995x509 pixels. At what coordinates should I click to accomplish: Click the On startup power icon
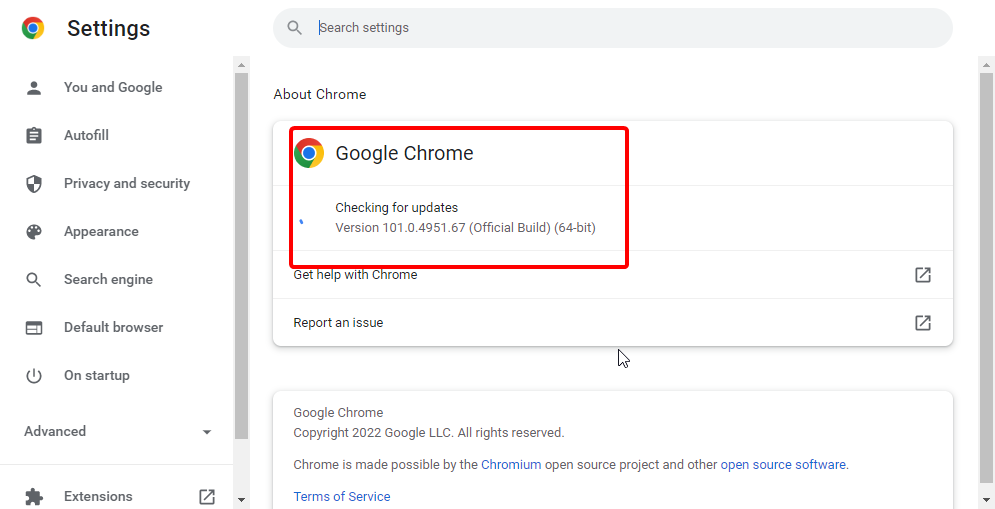tap(34, 376)
